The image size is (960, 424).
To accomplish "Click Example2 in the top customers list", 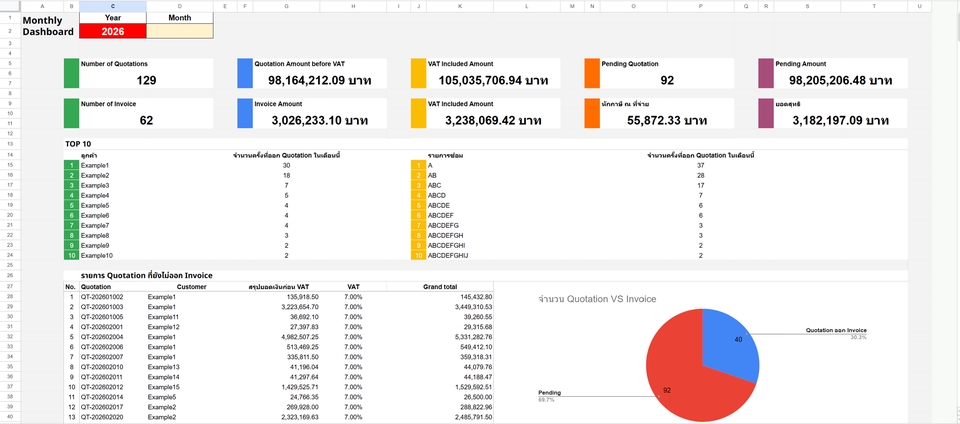I will (x=95, y=176).
